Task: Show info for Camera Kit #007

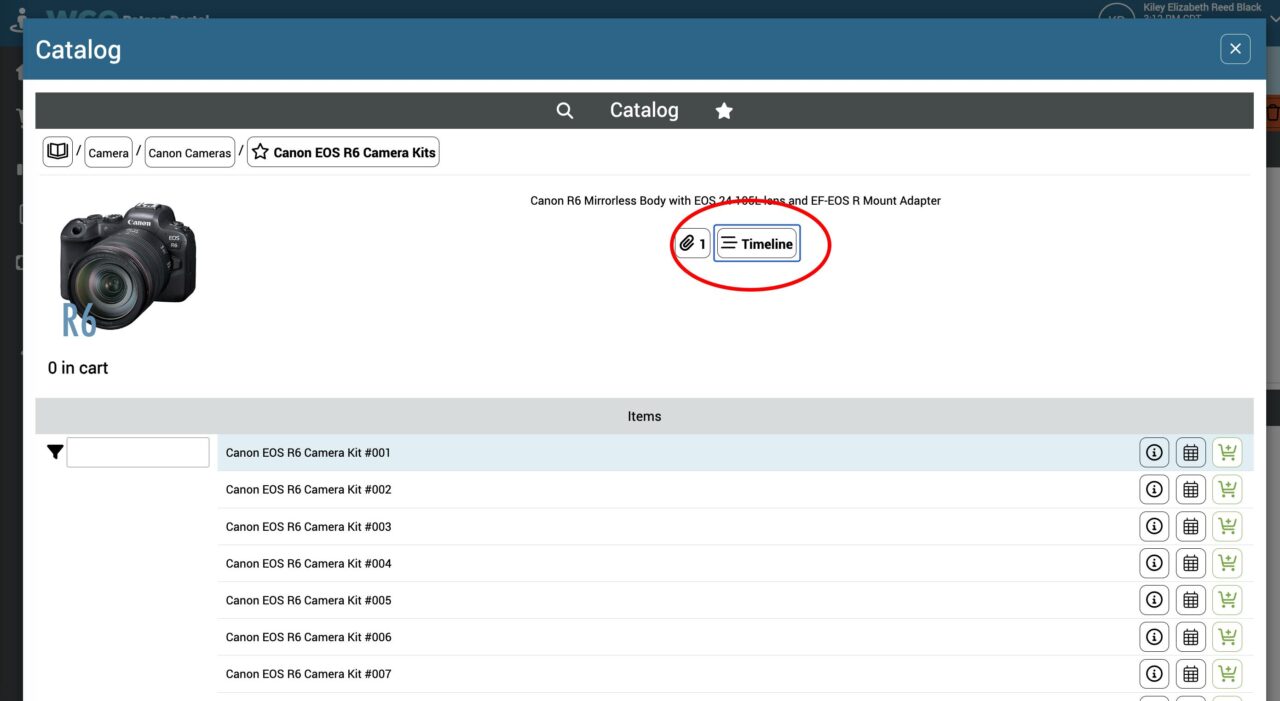Action: point(1154,674)
